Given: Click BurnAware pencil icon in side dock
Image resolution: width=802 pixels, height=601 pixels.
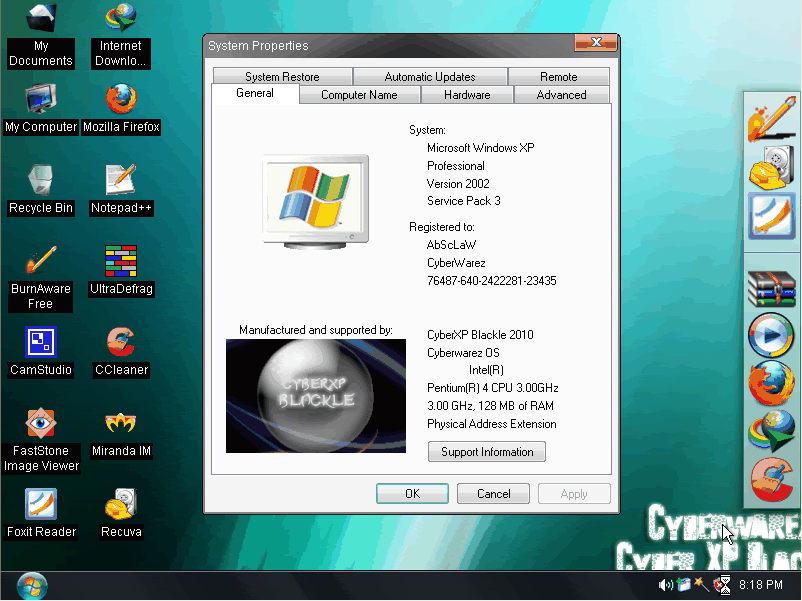Looking at the screenshot, I should coord(772,119).
